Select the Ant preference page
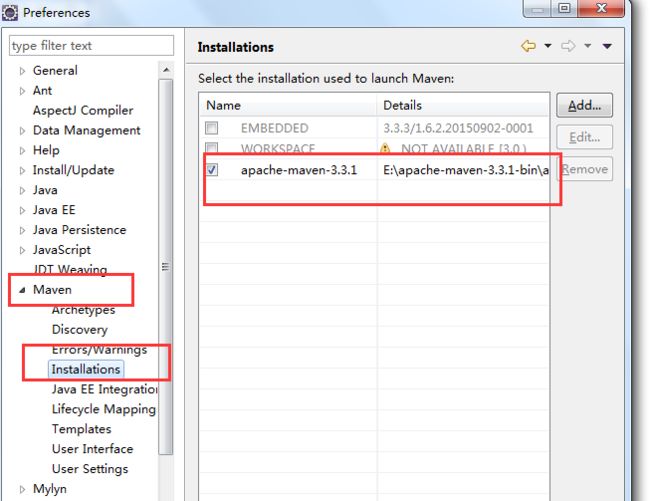This screenshot has height=501, width=650. (x=42, y=90)
